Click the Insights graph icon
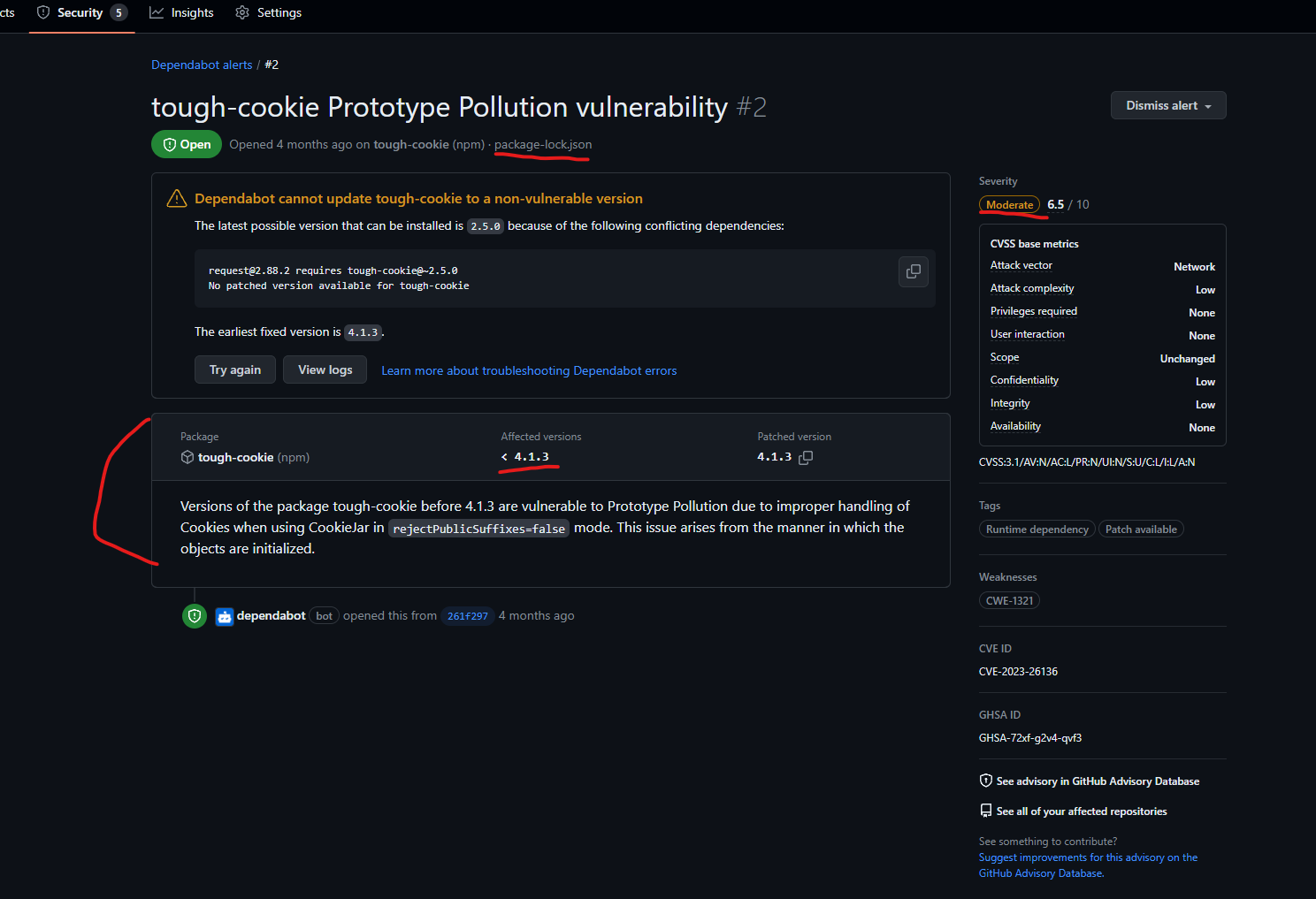This screenshot has width=1316, height=899. [x=157, y=12]
